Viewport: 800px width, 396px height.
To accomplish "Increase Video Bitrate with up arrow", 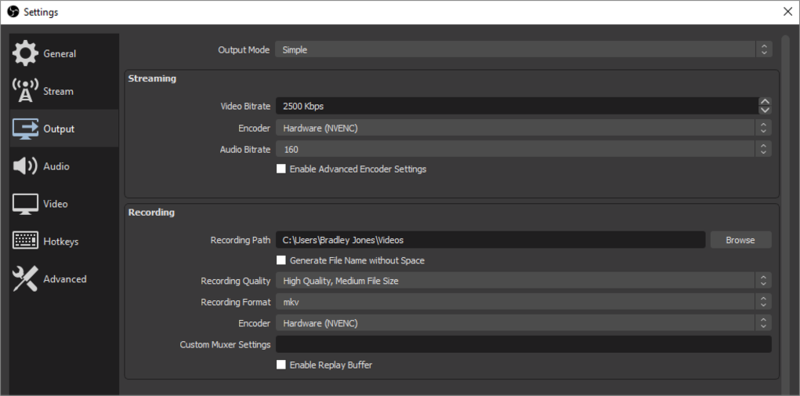I will [765, 102].
